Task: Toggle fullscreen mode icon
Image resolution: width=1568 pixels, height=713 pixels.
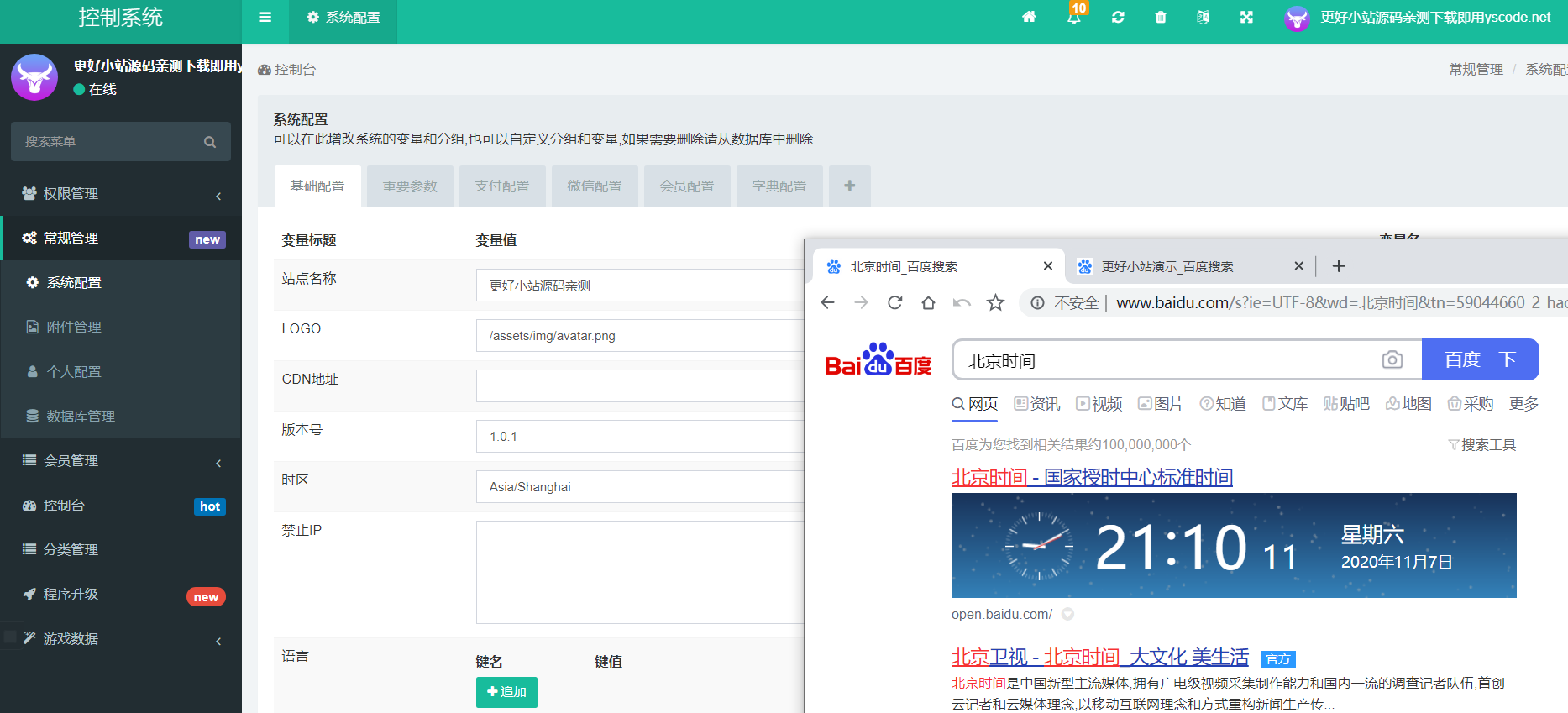Action: (1246, 18)
